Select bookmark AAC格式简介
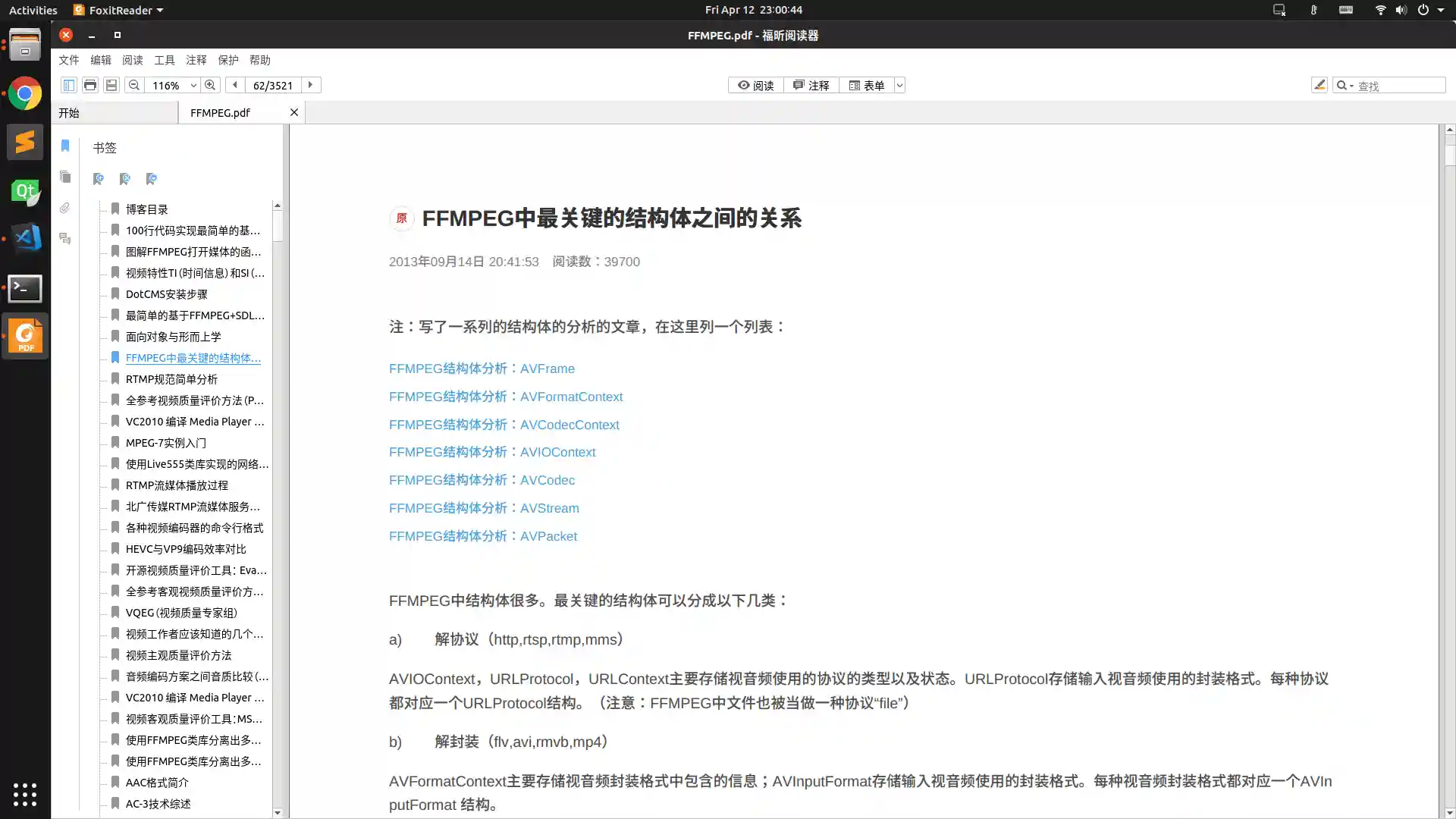1456x819 pixels. [157, 783]
